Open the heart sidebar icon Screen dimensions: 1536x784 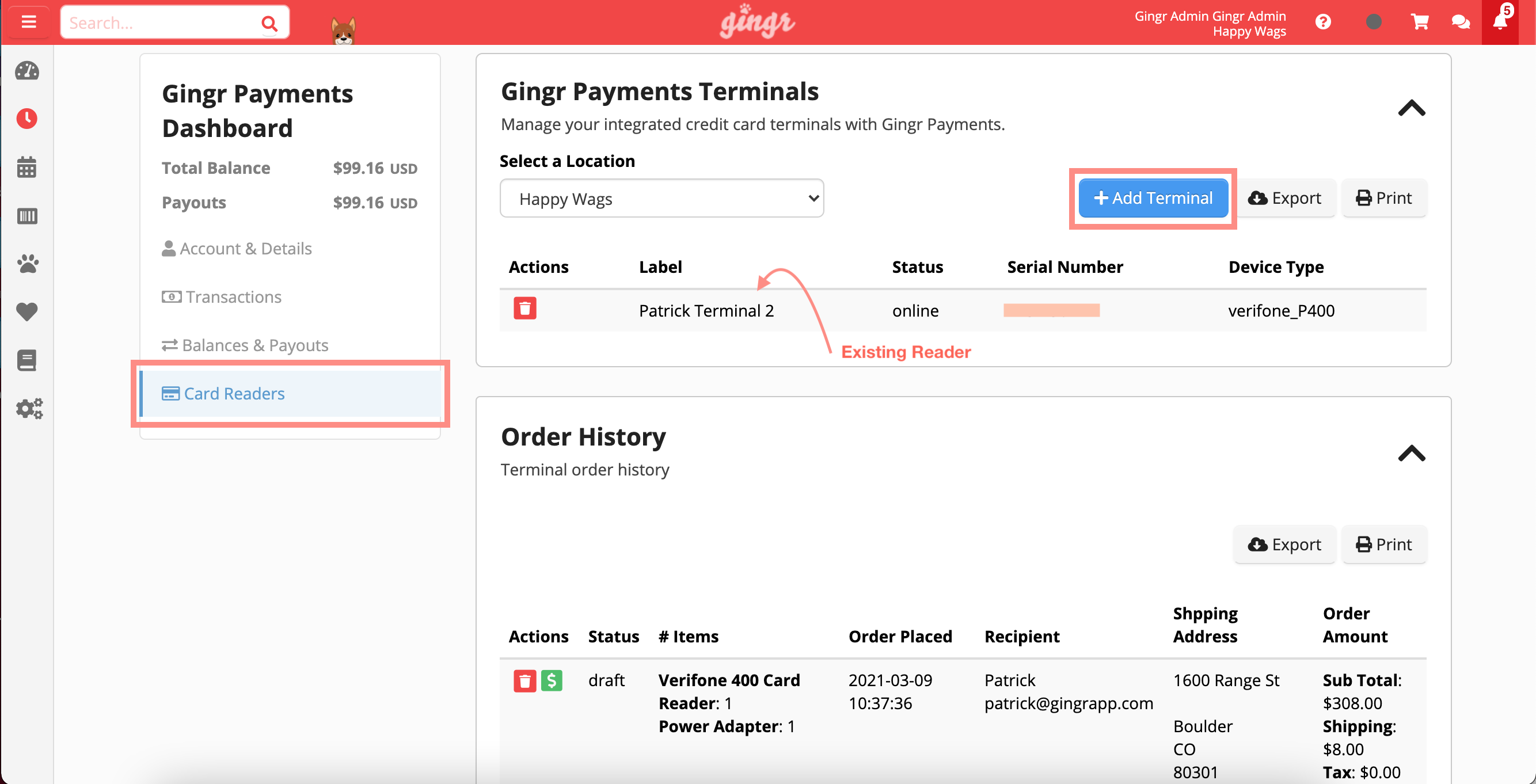click(27, 312)
